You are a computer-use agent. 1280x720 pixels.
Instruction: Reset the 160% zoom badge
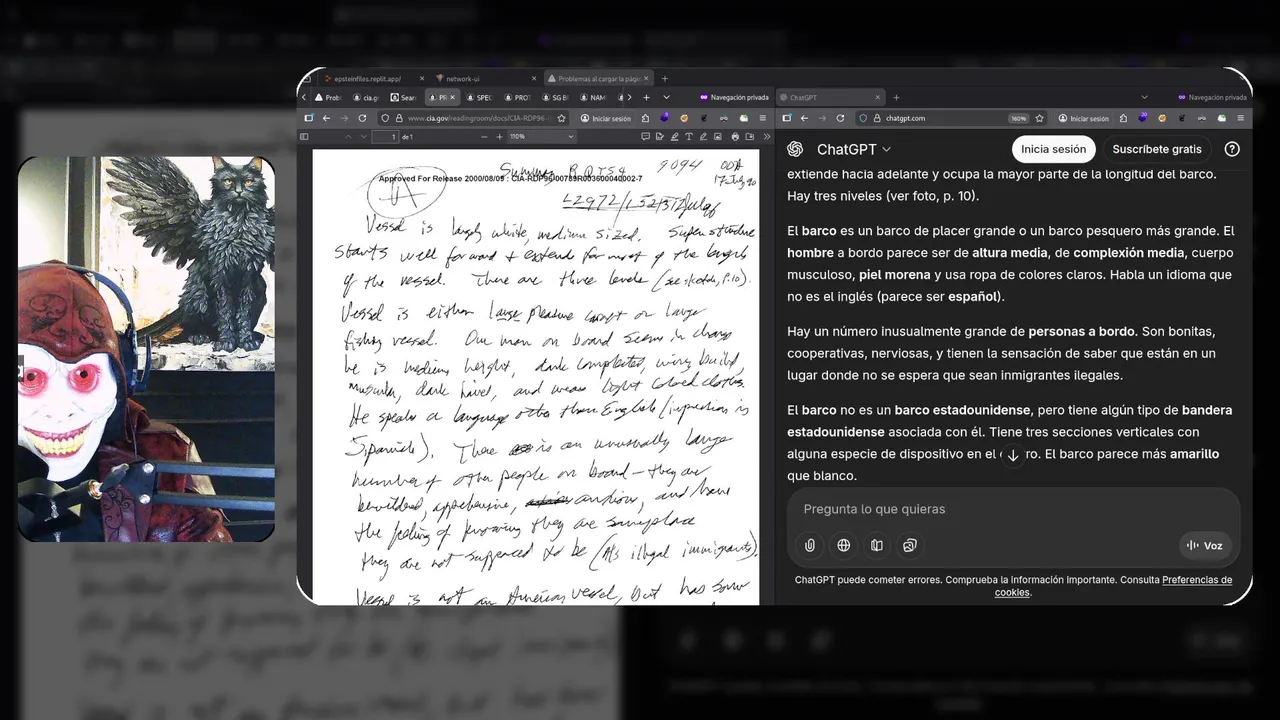1019,118
